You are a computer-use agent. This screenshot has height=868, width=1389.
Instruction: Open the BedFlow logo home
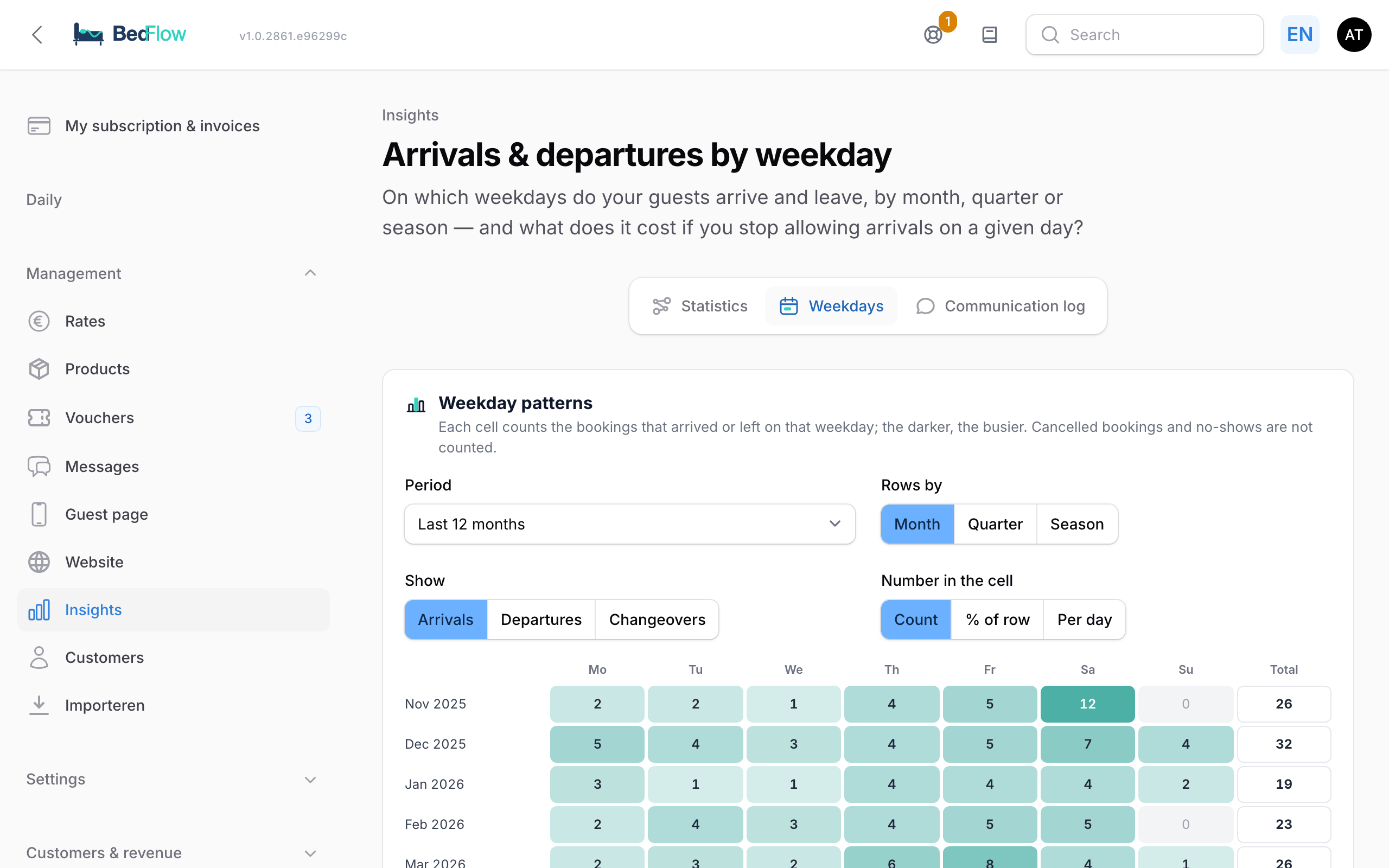pyautogui.click(x=130, y=34)
